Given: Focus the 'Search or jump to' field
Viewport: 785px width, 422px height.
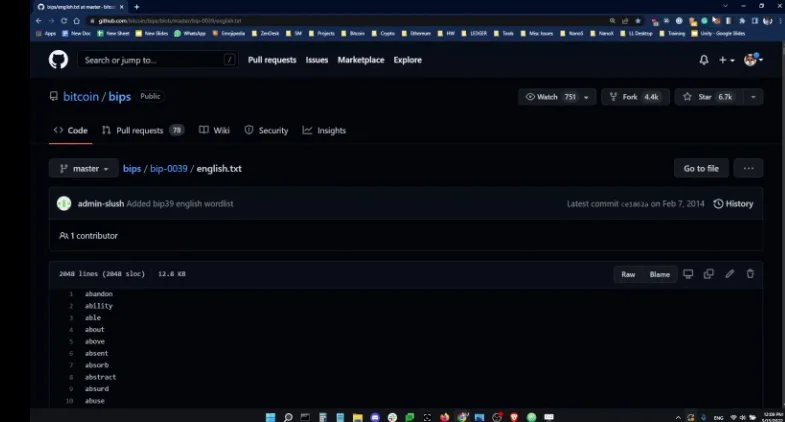Looking at the screenshot, I should [x=158, y=60].
